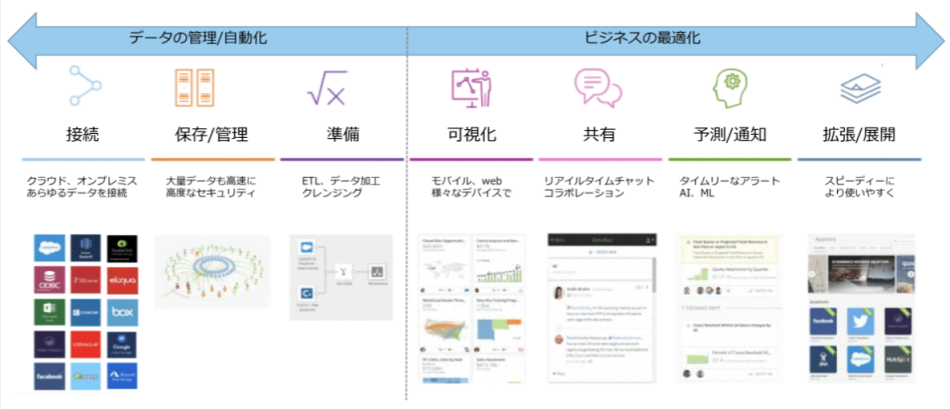Viewport: 950px width, 409px height.
Task: Select the red Oracle connector tile
Action: coord(86,343)
